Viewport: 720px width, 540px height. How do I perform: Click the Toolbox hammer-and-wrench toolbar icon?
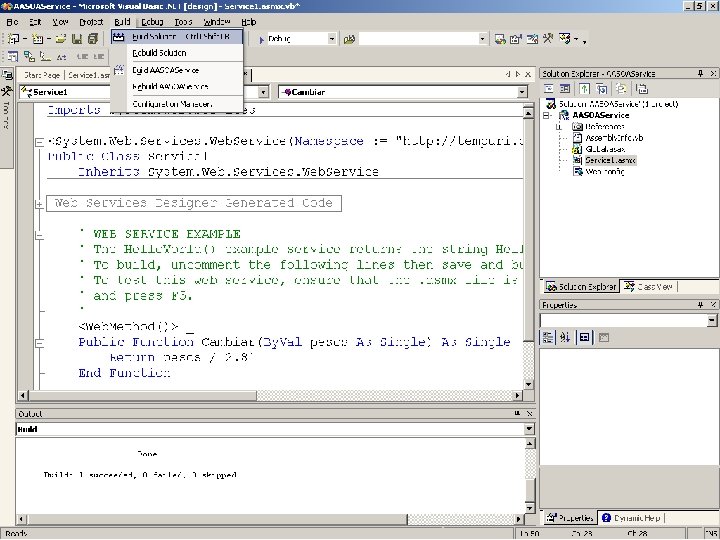pos(548,39)
